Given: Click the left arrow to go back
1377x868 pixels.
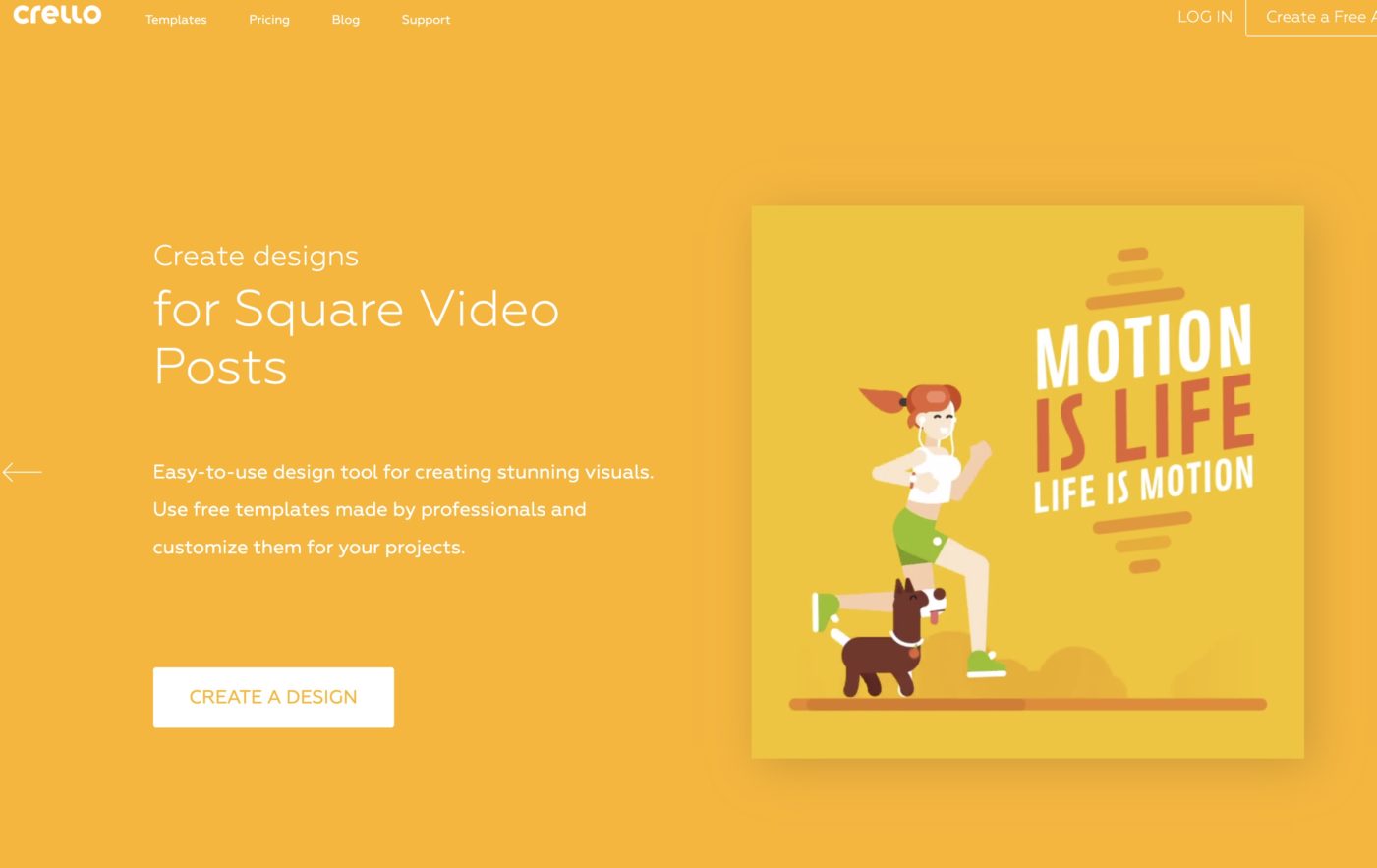Looking at the screenshot, I should (22, 473).
